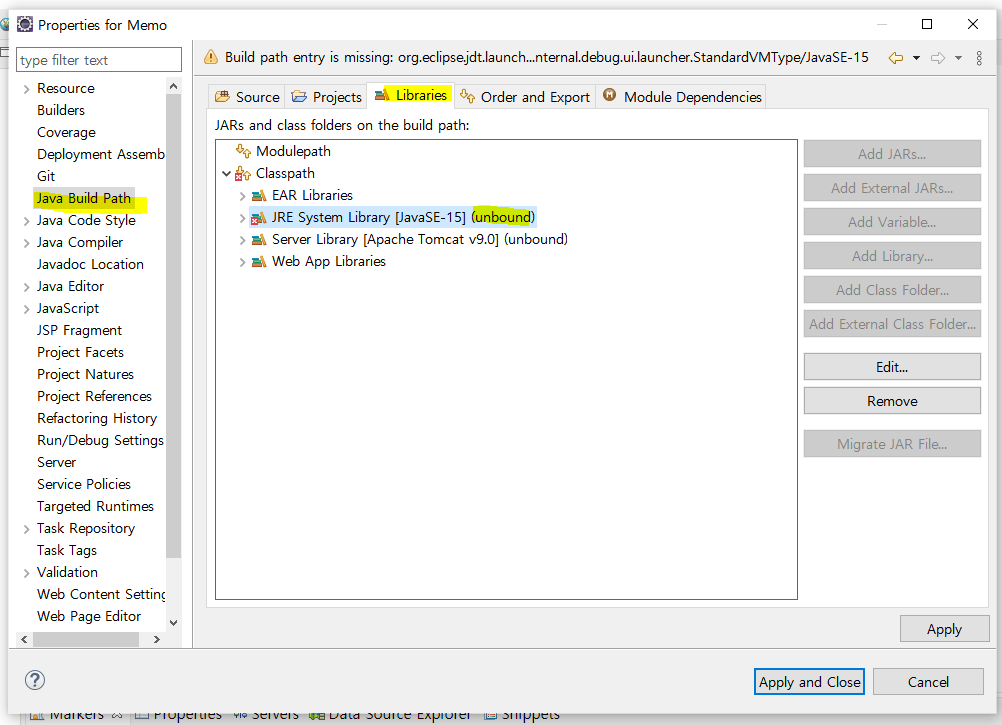Viewport: 1002px width, 725px height.
Task: Select Server in the sidebar
Action: 56,462
